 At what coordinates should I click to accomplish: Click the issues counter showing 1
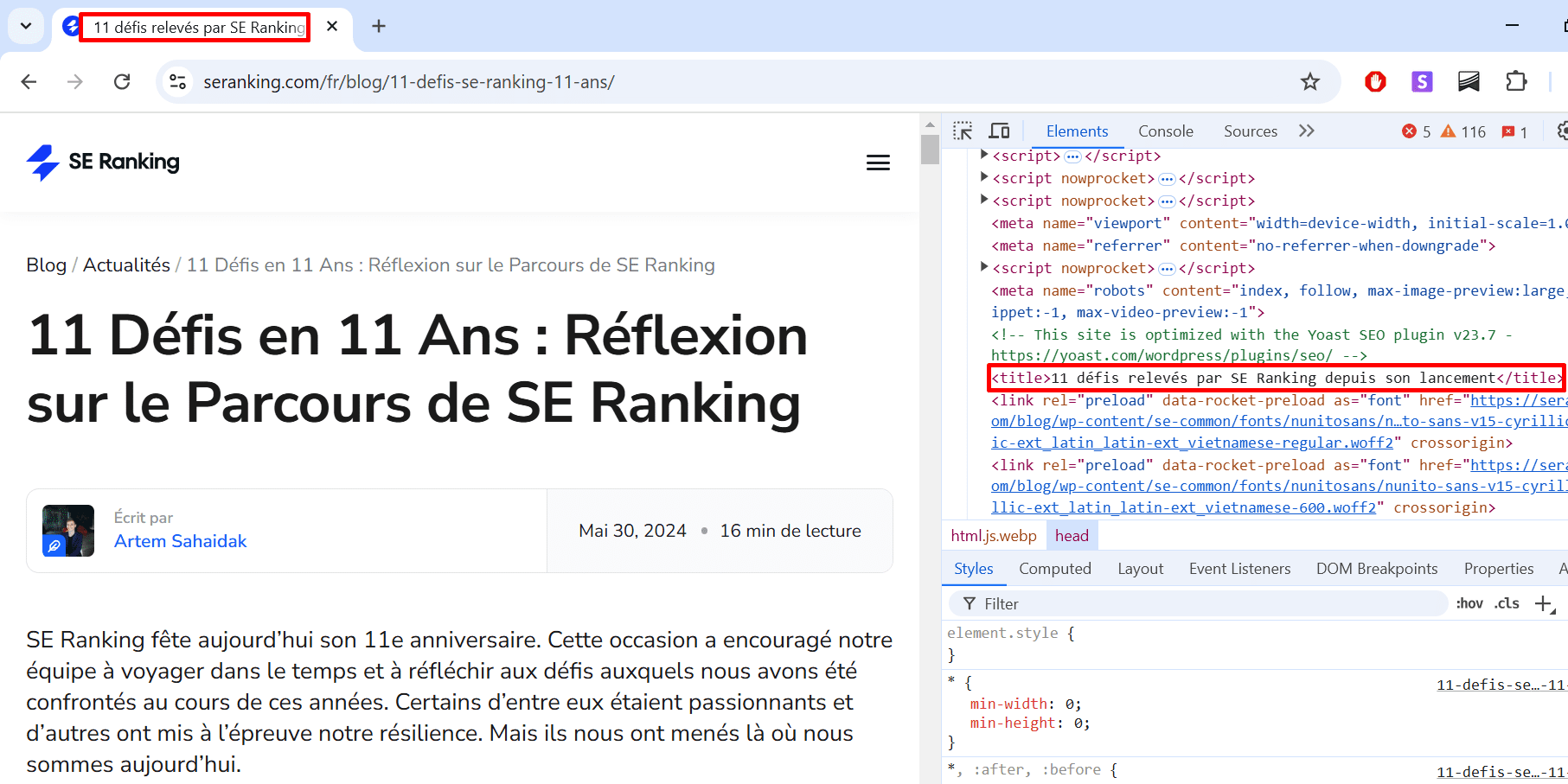click(x=1514, y=131)
